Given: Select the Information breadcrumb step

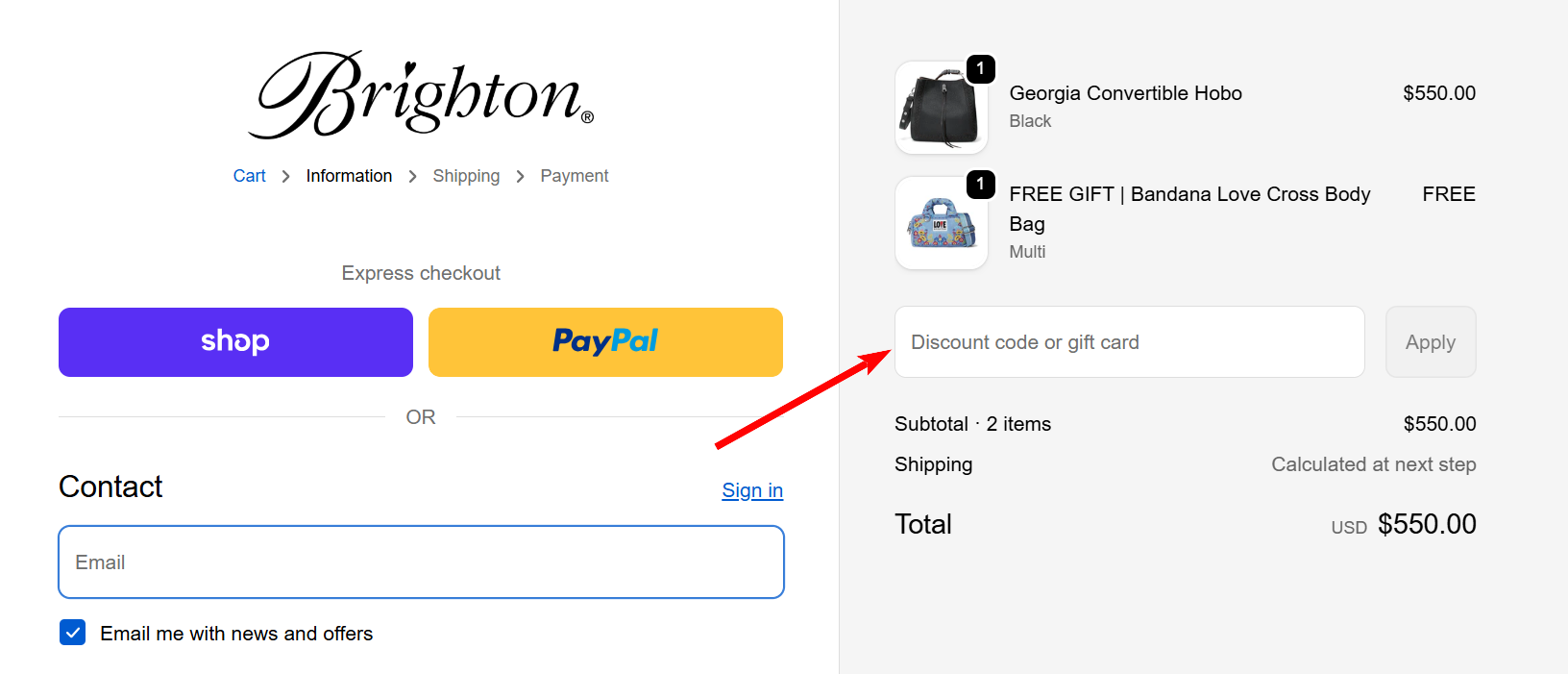Looking at the screenshot, I should (x=349, y=175).
